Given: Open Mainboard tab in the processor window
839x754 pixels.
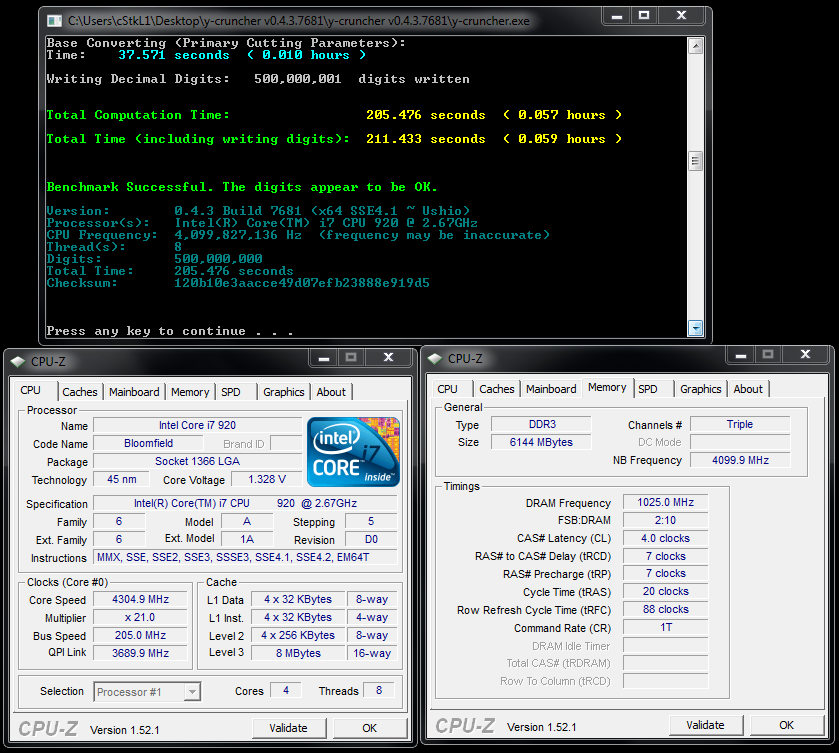Looking at the screenshot, I should click(x=134, y=392).
